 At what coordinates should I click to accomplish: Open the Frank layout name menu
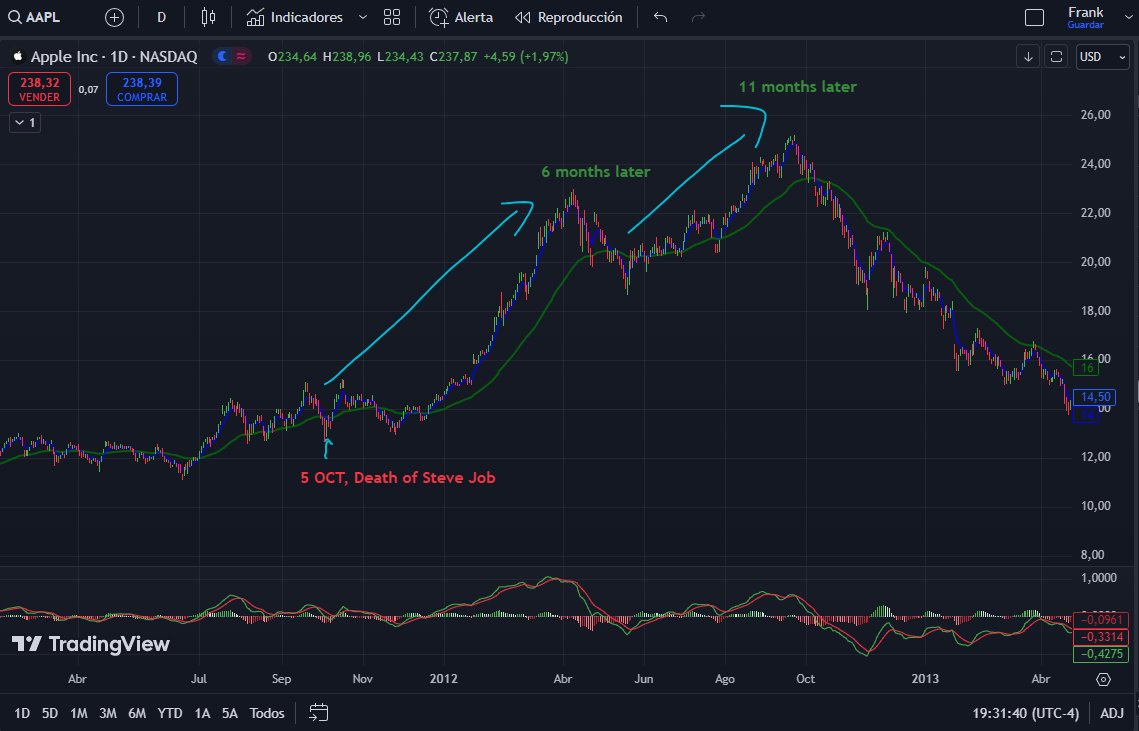point(1085,12)
